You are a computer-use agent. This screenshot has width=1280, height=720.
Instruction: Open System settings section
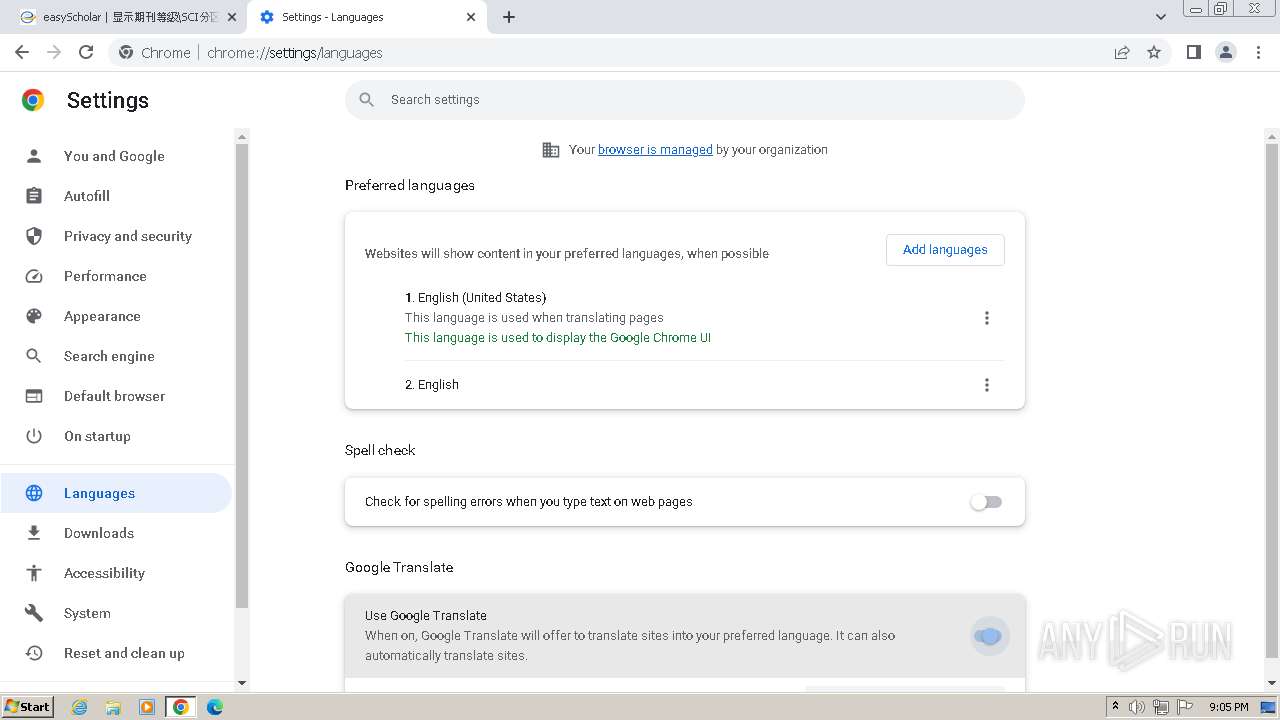pos(118,613)
